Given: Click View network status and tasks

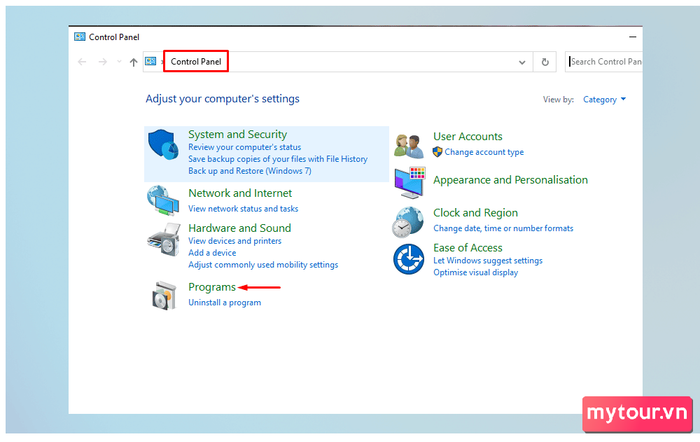Looking at the screenshot, I should click(243, 208).
